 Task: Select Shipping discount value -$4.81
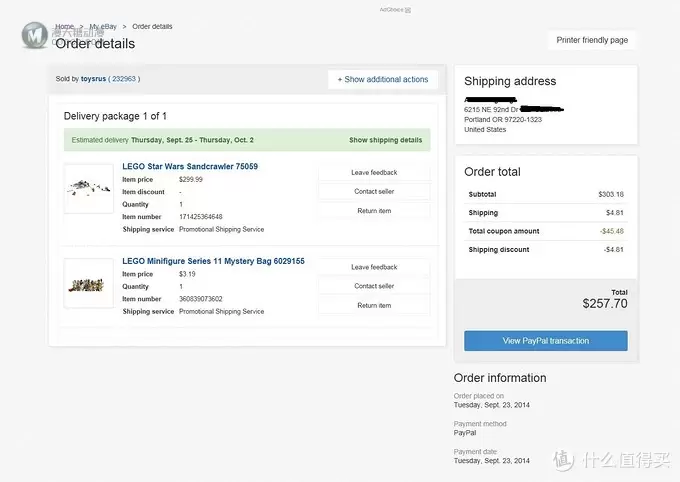pyautogui.click(x=614, y=249)
